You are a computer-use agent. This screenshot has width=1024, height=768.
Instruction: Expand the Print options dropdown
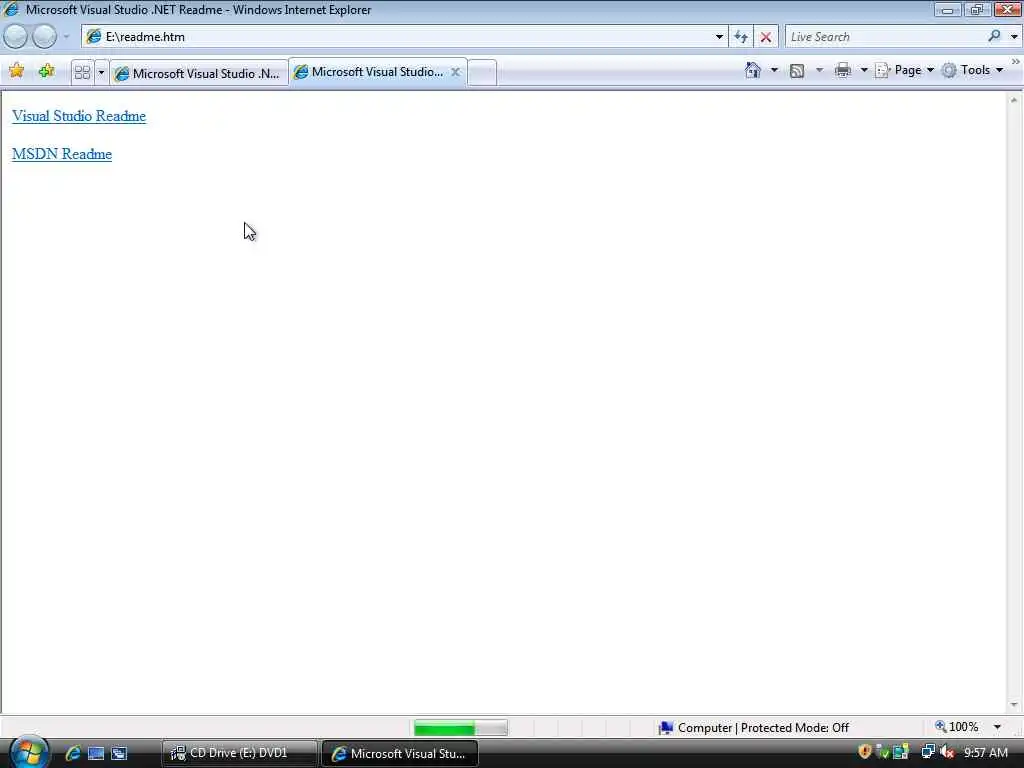click(863, 70)
